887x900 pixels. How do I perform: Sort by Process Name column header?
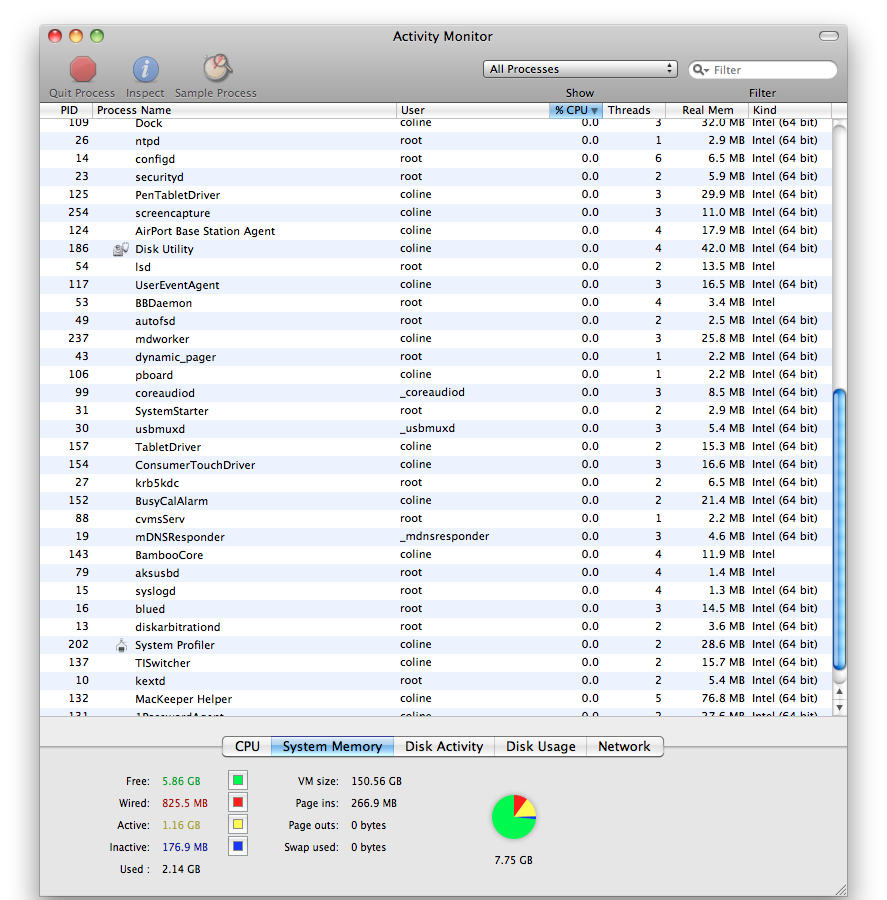(244, 110)
